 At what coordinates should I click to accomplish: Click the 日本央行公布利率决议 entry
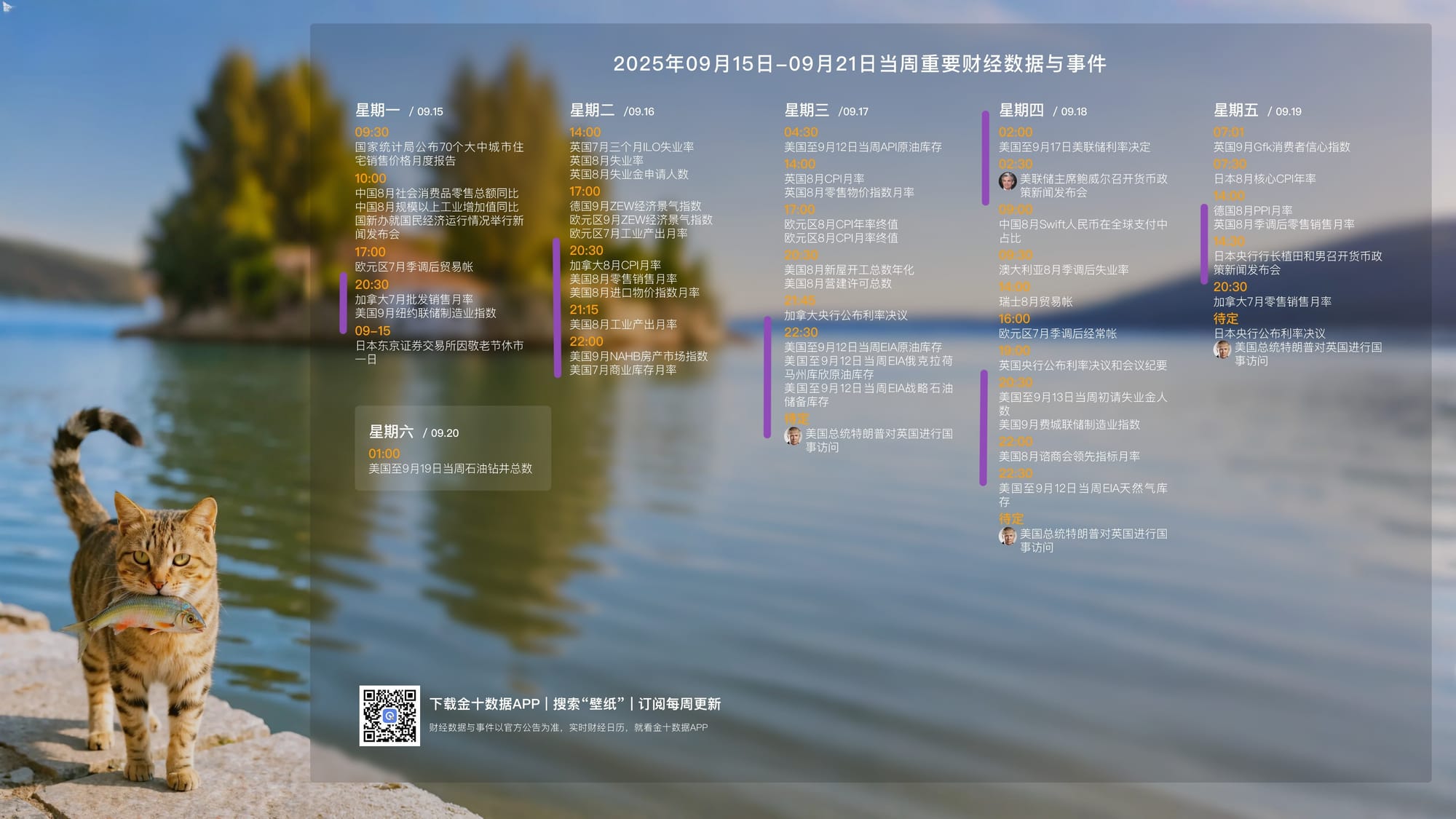click(1269, 333)
